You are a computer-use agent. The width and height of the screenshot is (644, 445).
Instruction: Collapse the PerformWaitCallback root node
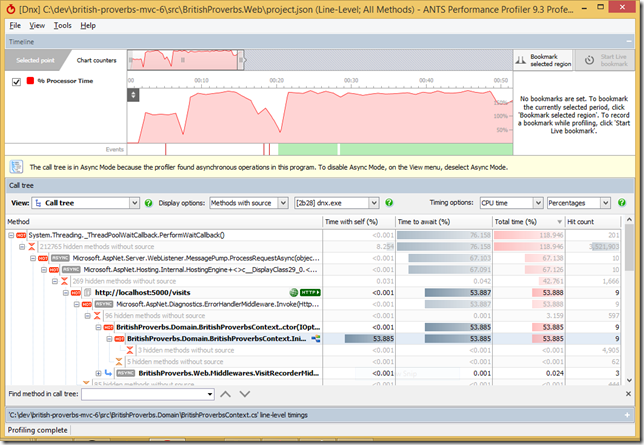[x=11, y=235]
